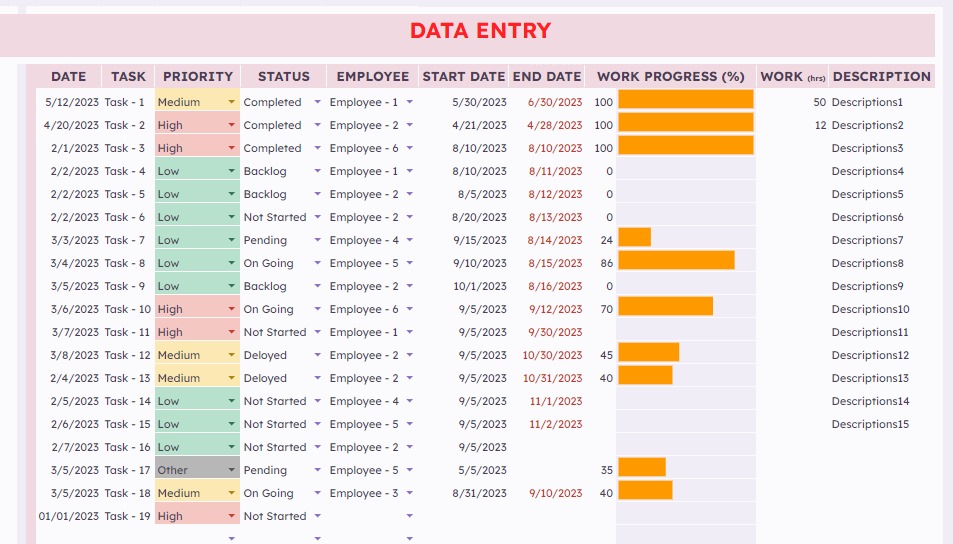Open the priority dropdown for Task - 1

[x=232, y=102]
